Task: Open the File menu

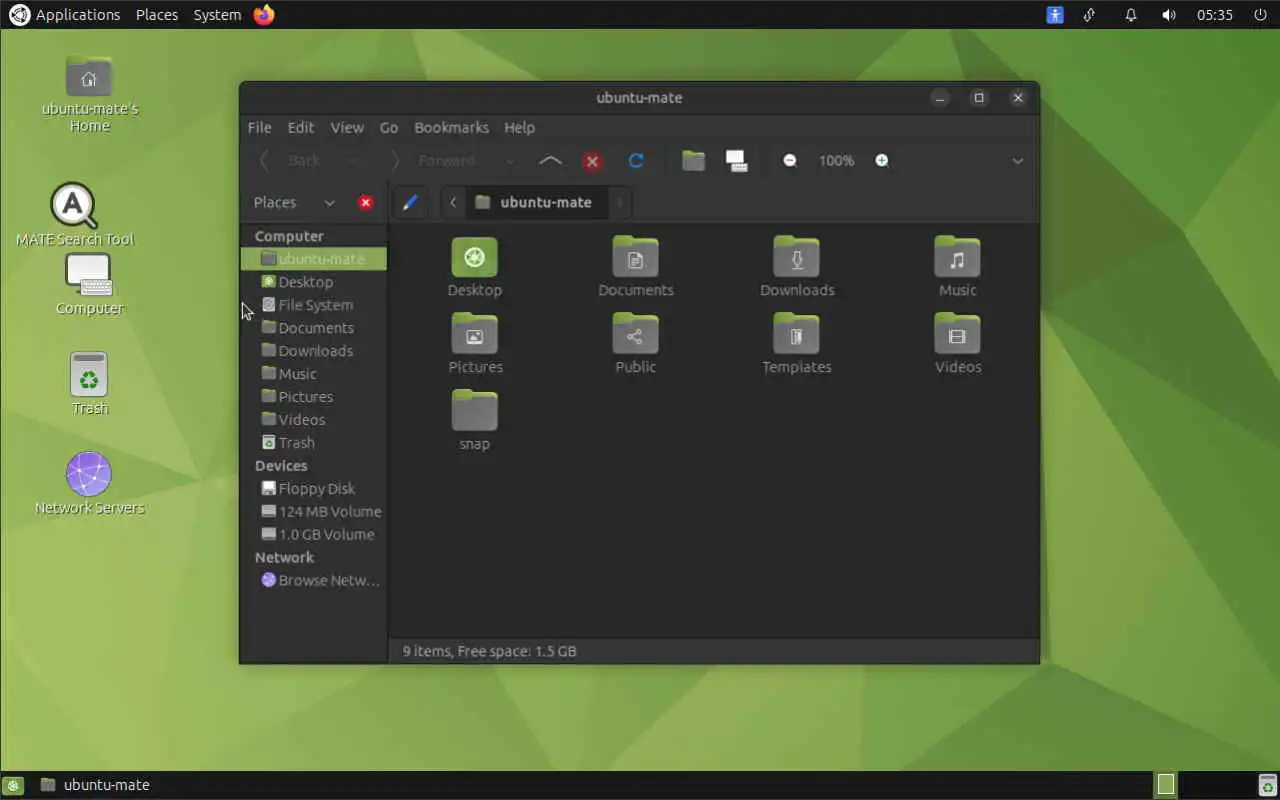Action: [259, 127]
